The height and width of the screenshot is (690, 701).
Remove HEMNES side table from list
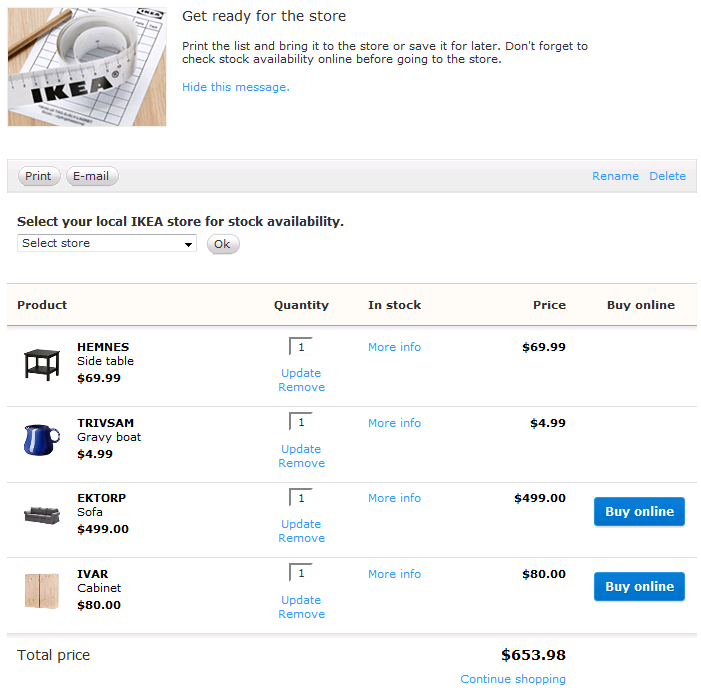coord(301,387)
